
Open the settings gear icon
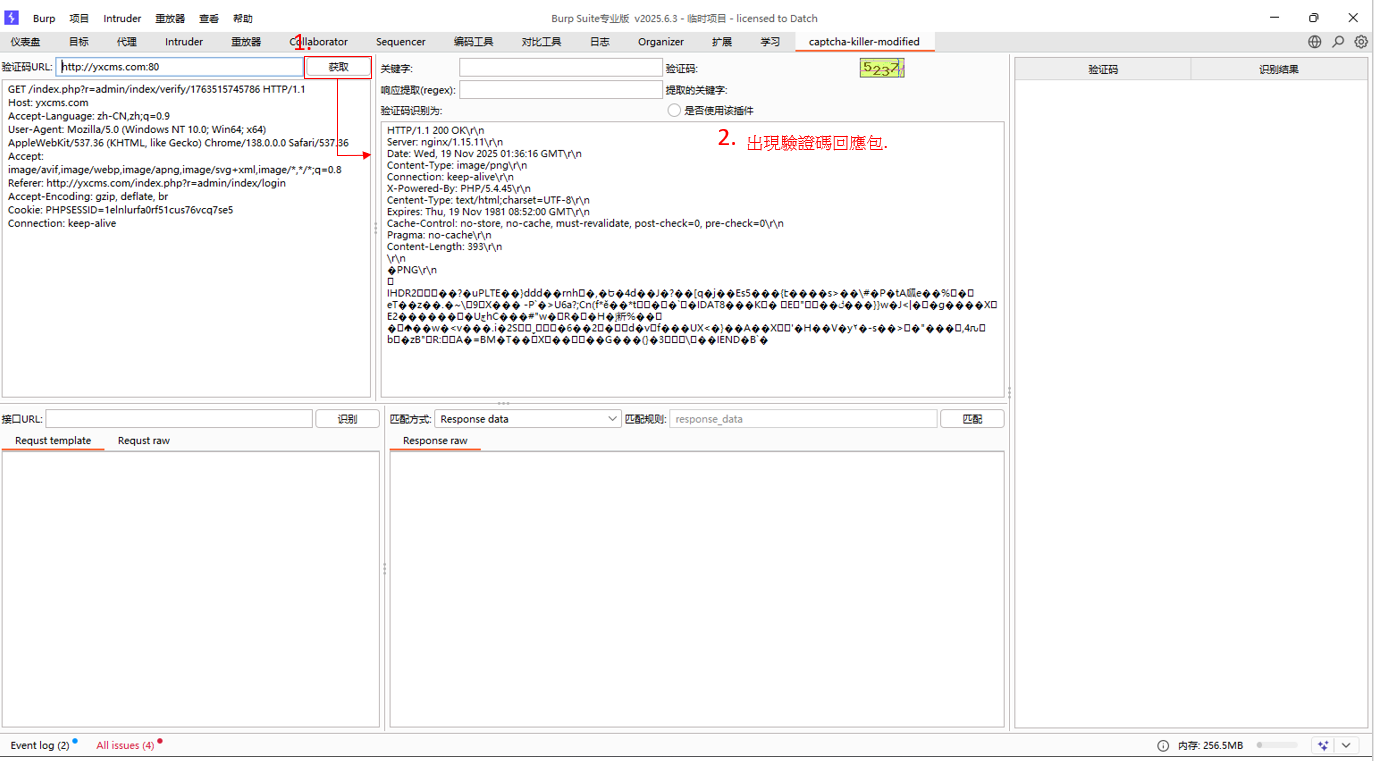pos(1361,42)
